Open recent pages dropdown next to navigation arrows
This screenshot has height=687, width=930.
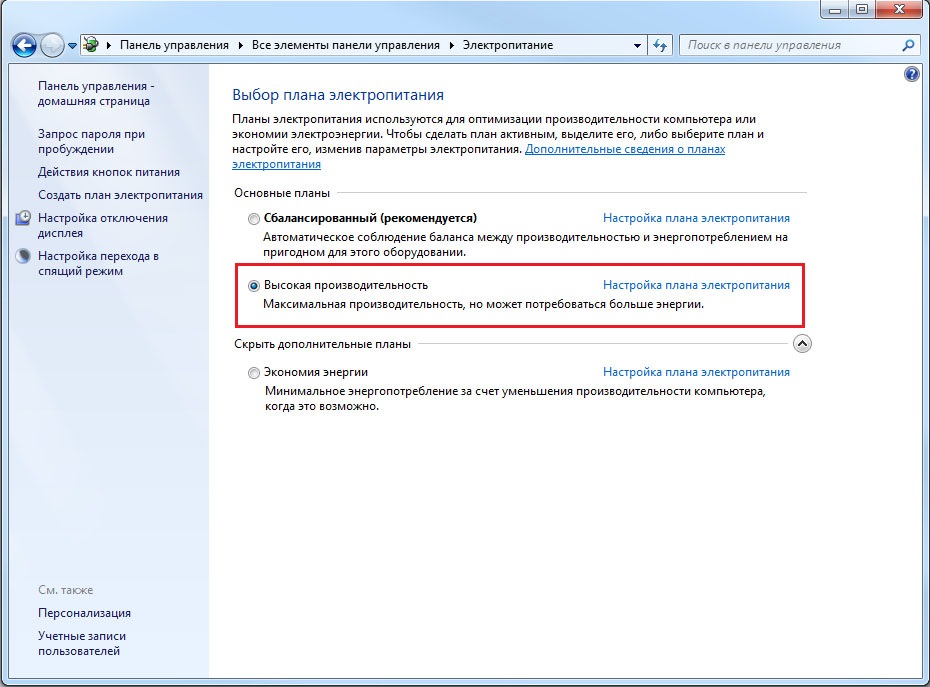[72, 46]
